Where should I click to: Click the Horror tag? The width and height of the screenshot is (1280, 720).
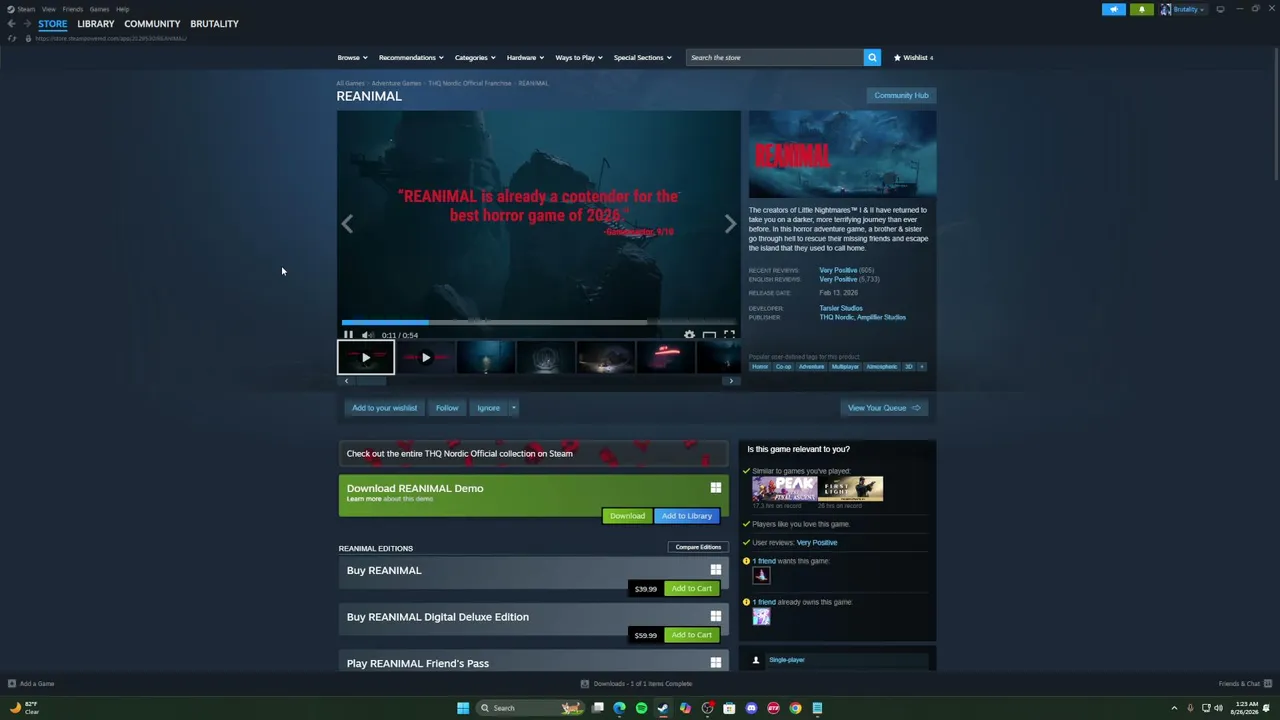pyautogui.click(x=760, y=367)
